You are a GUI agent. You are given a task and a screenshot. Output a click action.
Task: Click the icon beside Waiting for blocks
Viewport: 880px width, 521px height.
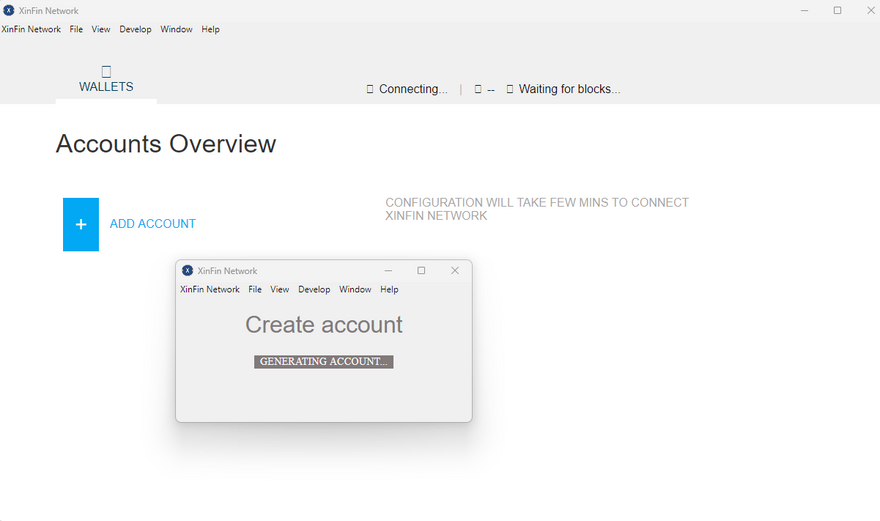pos(510,89)
